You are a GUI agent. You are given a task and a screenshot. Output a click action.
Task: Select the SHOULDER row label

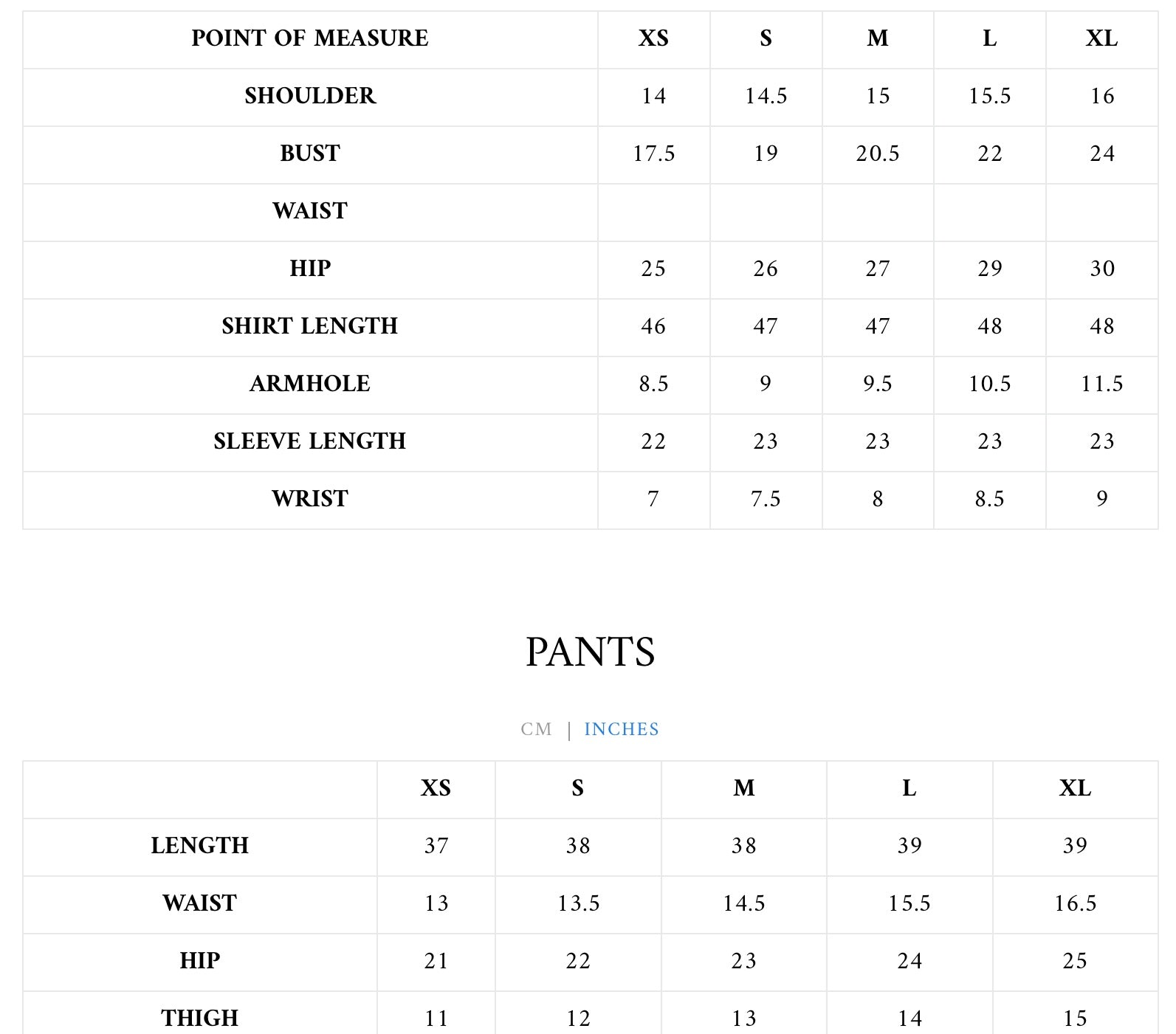[x=310, y=96]
